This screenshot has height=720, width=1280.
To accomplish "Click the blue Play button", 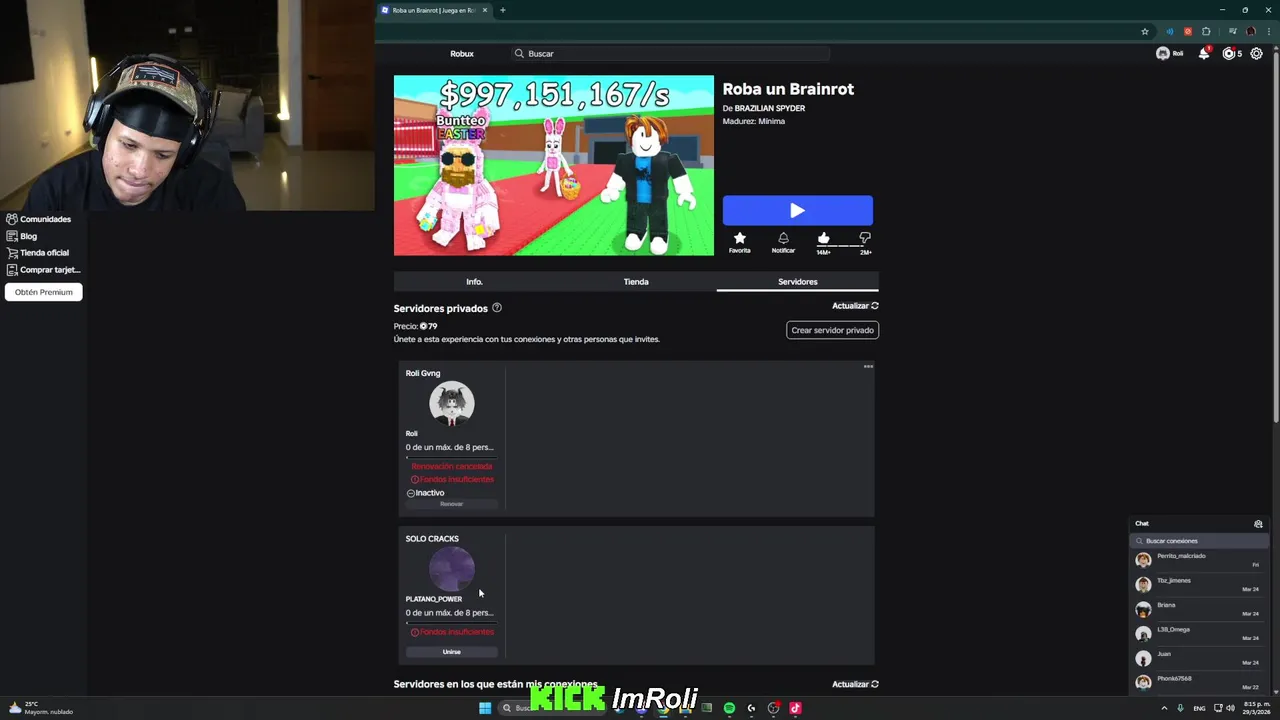I will [797, 211].
